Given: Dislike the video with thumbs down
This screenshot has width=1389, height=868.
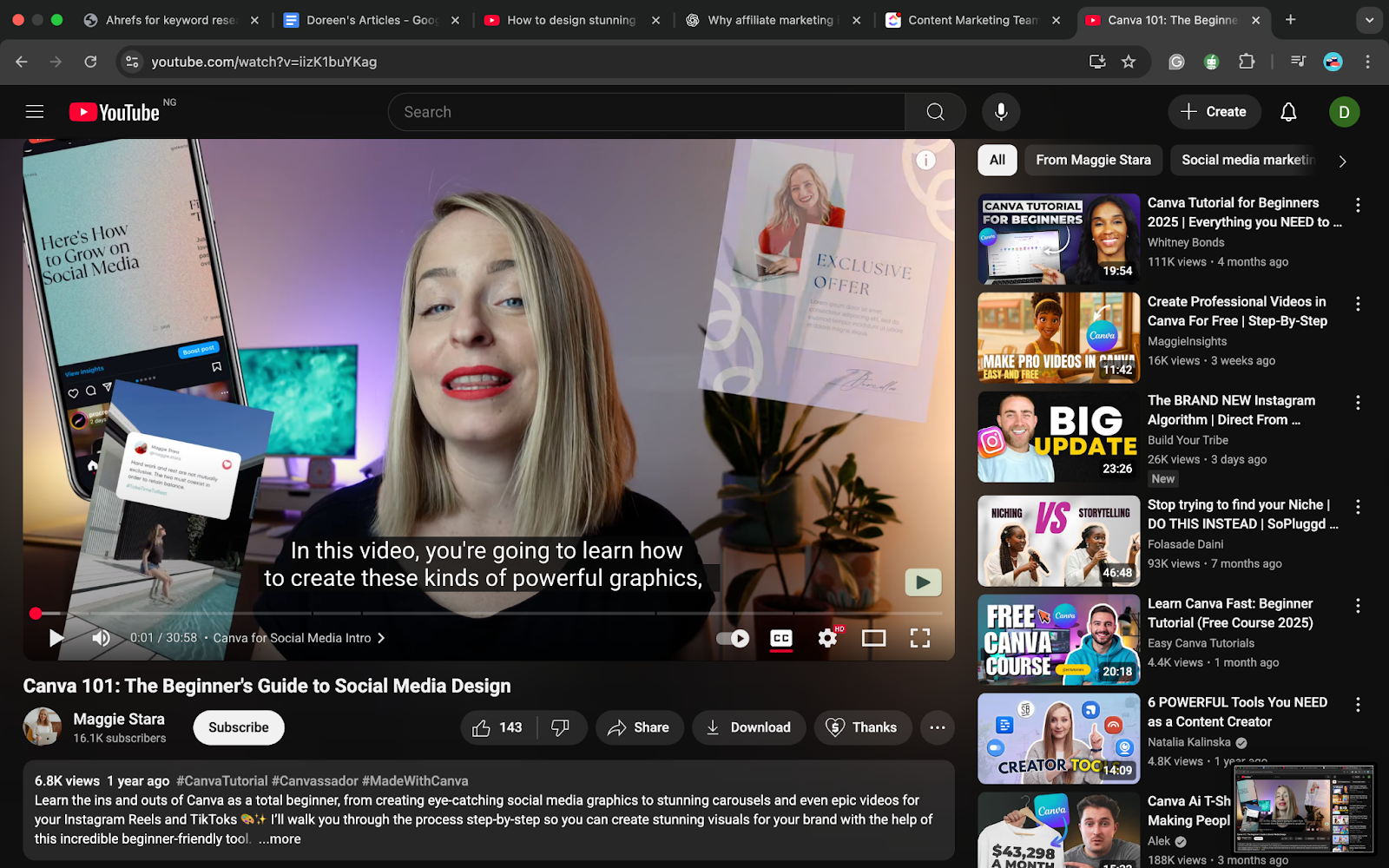Looking at the screenshot, I should (x=561, y=727).
